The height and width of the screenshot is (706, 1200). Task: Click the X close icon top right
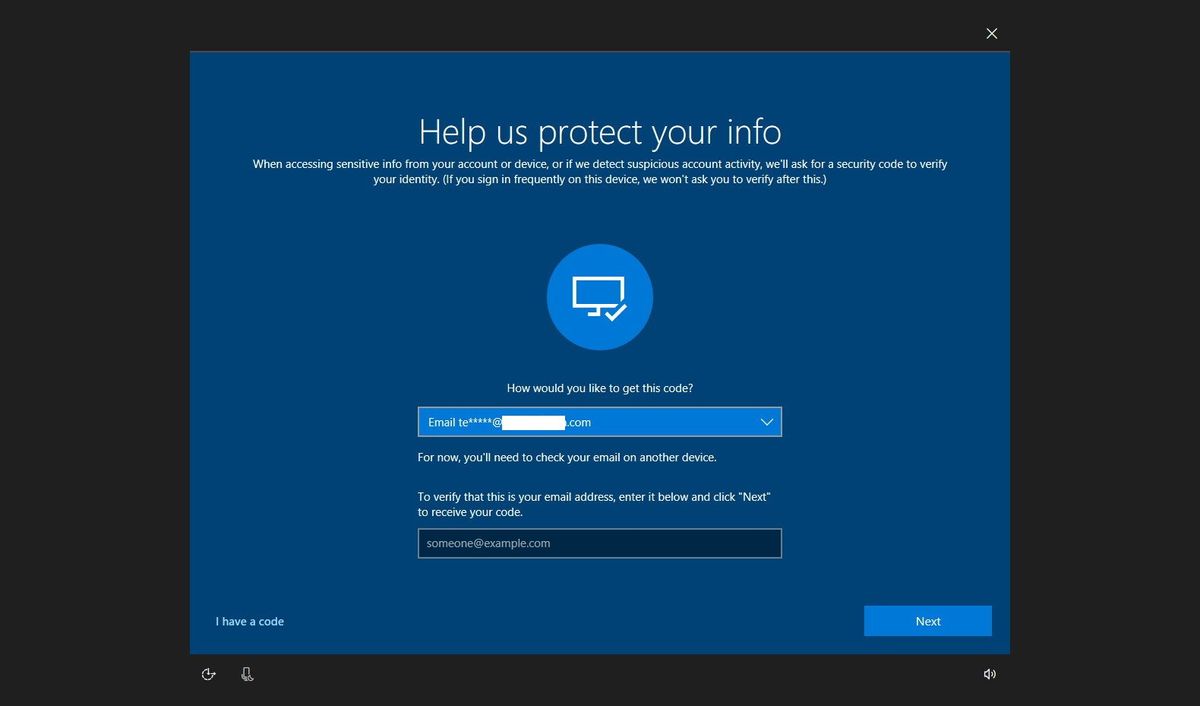click(991, 33)
